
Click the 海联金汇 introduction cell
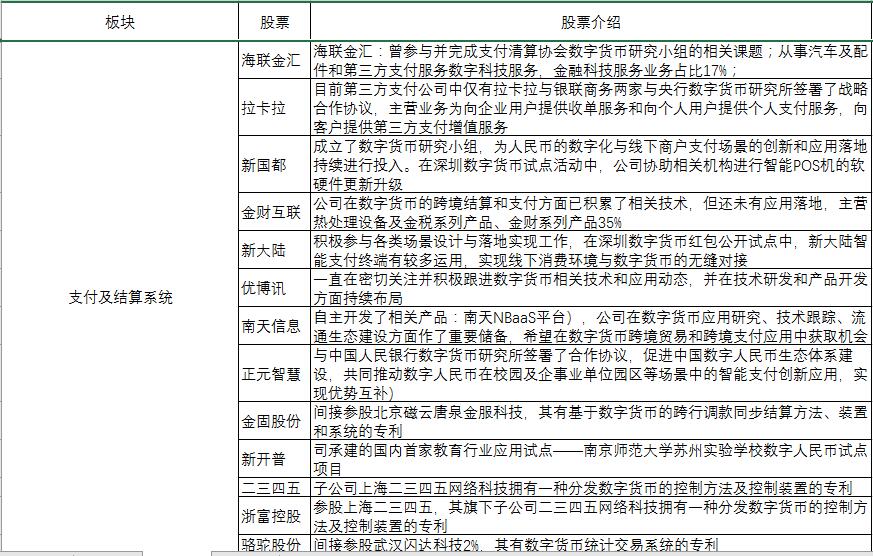coord(591,60)
